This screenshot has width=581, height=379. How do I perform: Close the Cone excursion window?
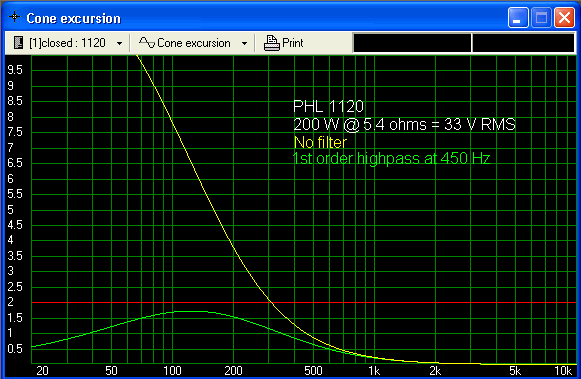564,17
